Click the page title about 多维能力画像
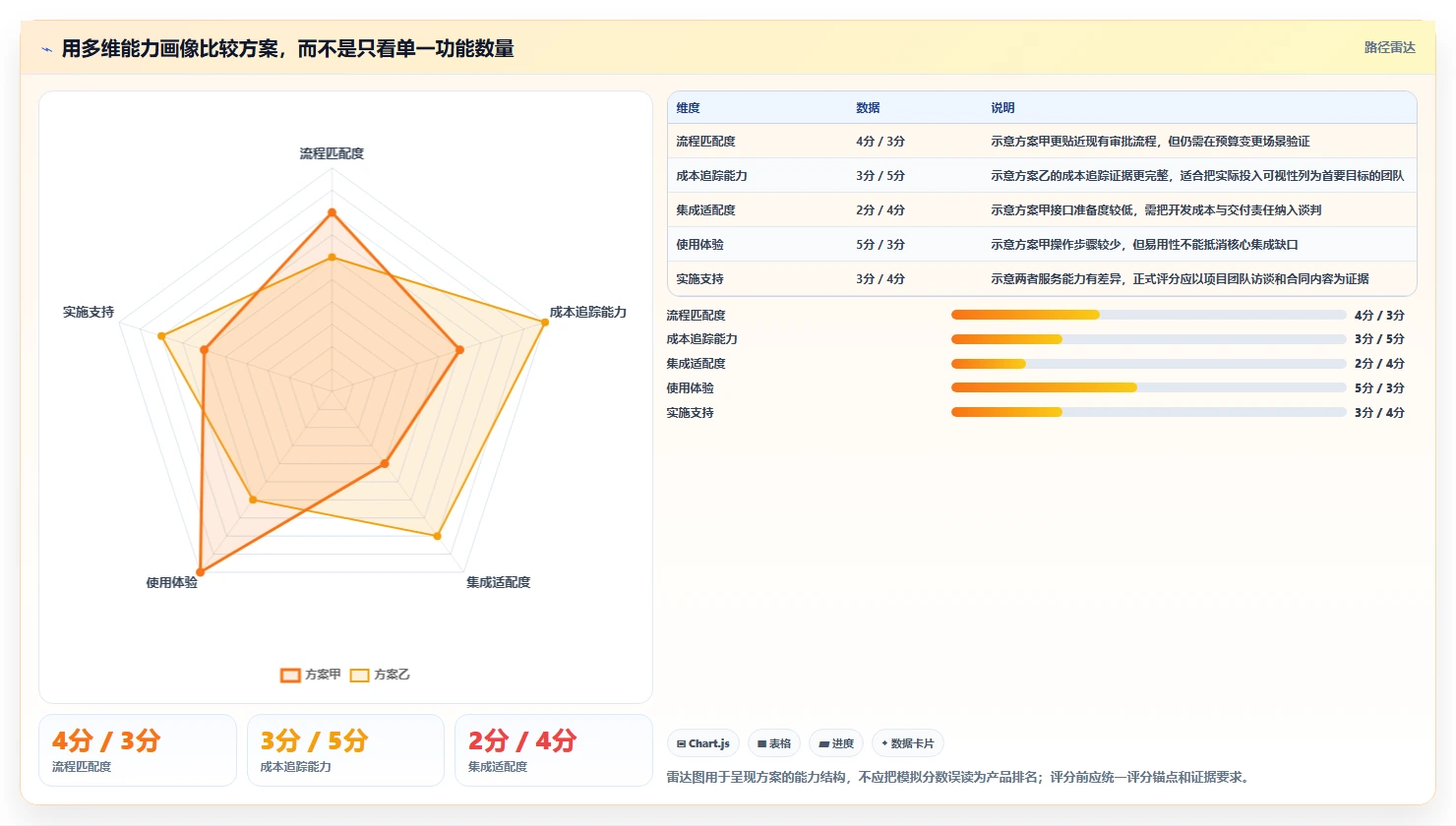 [287, 48]
